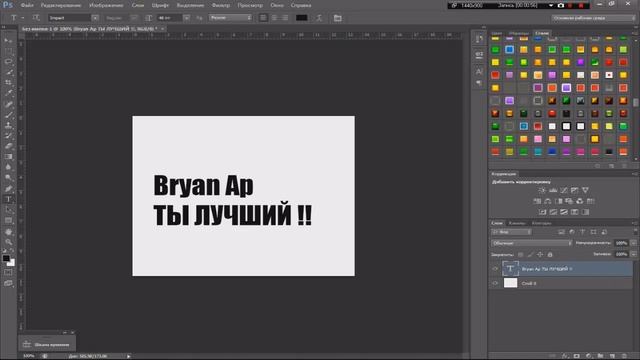Click the zoom percentage field in status bar
640x360 pixels.
(29, 356)
